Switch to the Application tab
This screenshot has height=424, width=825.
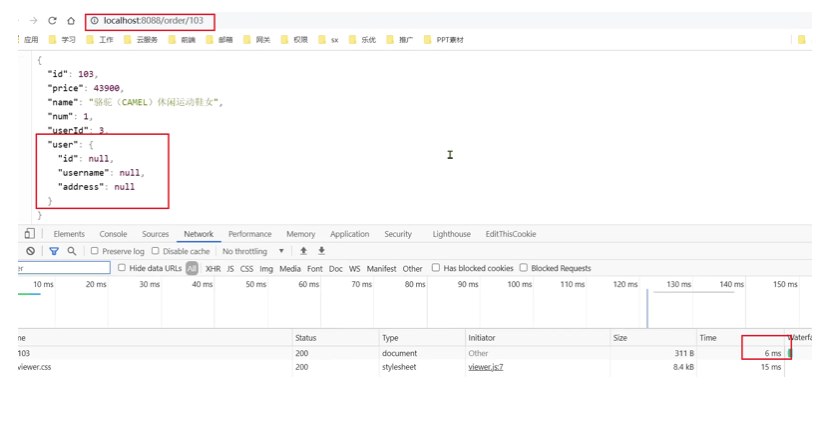pyautogui.click(x=349, y=234)
